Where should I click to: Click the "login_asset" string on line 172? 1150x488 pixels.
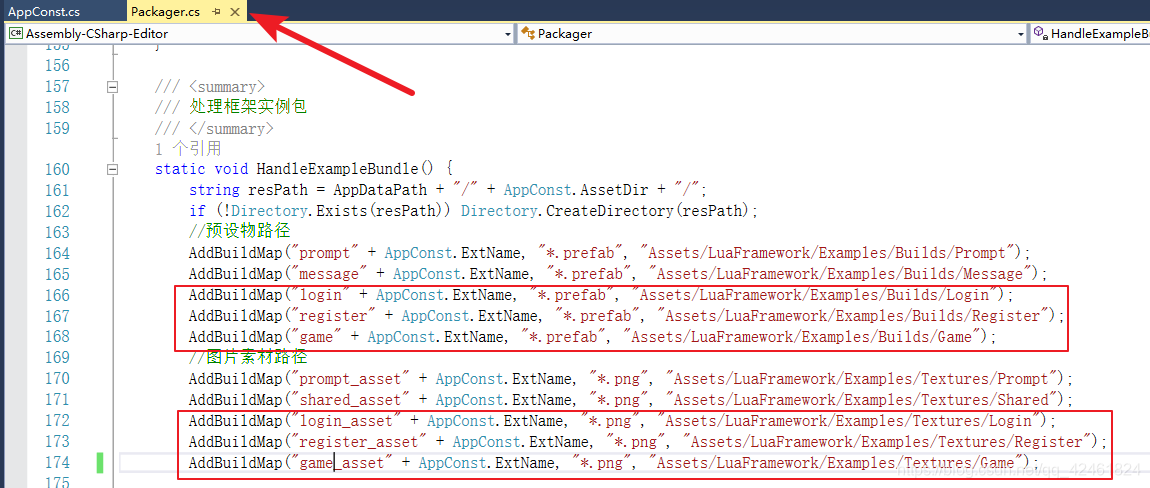pos(344,420)
